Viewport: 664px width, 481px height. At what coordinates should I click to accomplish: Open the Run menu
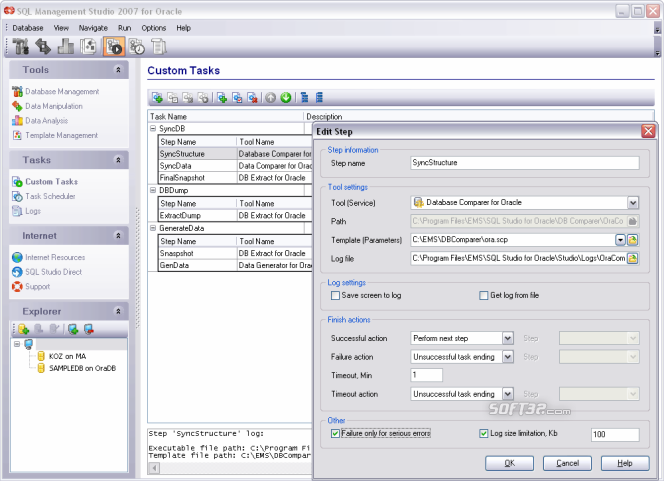(124, 28)
